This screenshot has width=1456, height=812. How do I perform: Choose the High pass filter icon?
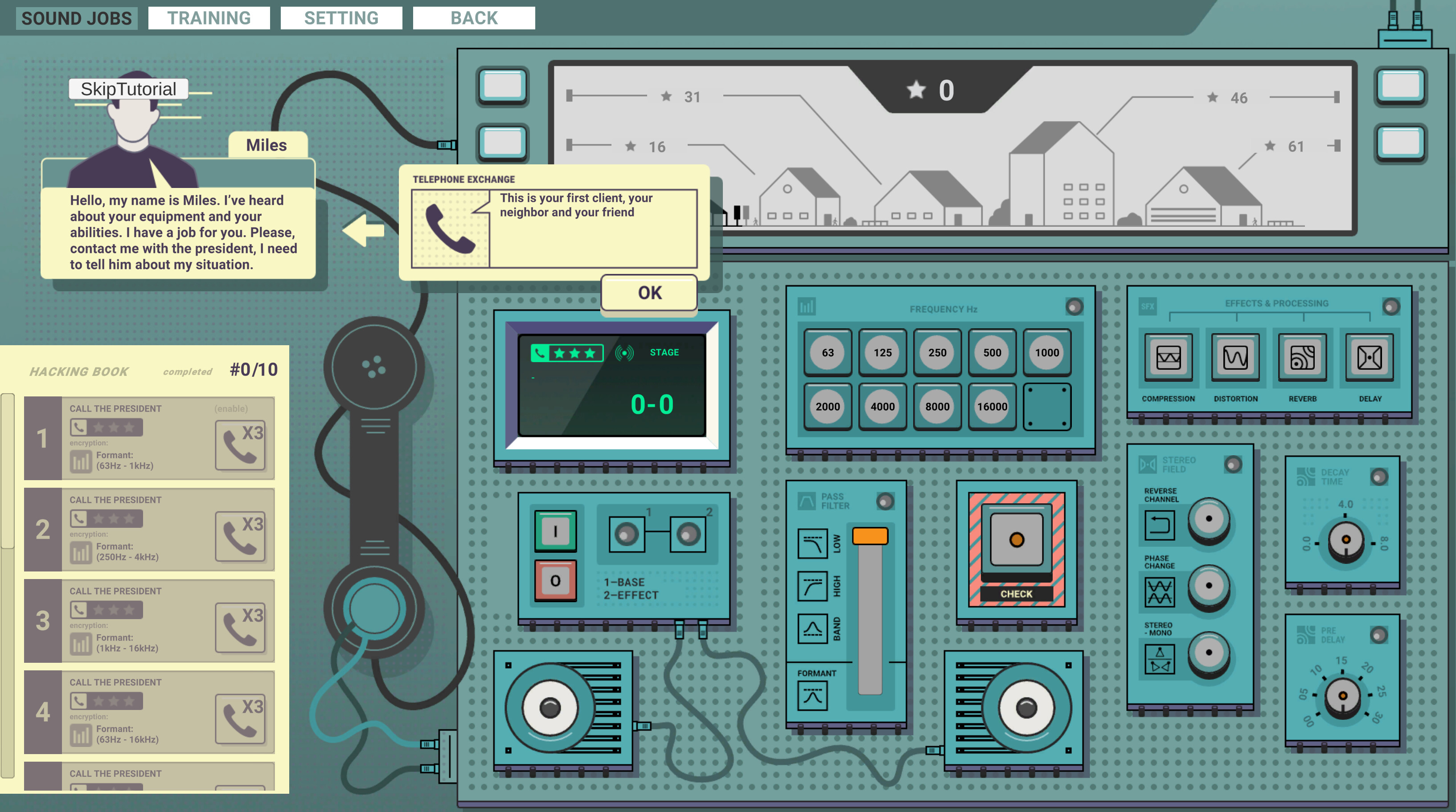tap(813, 586)
